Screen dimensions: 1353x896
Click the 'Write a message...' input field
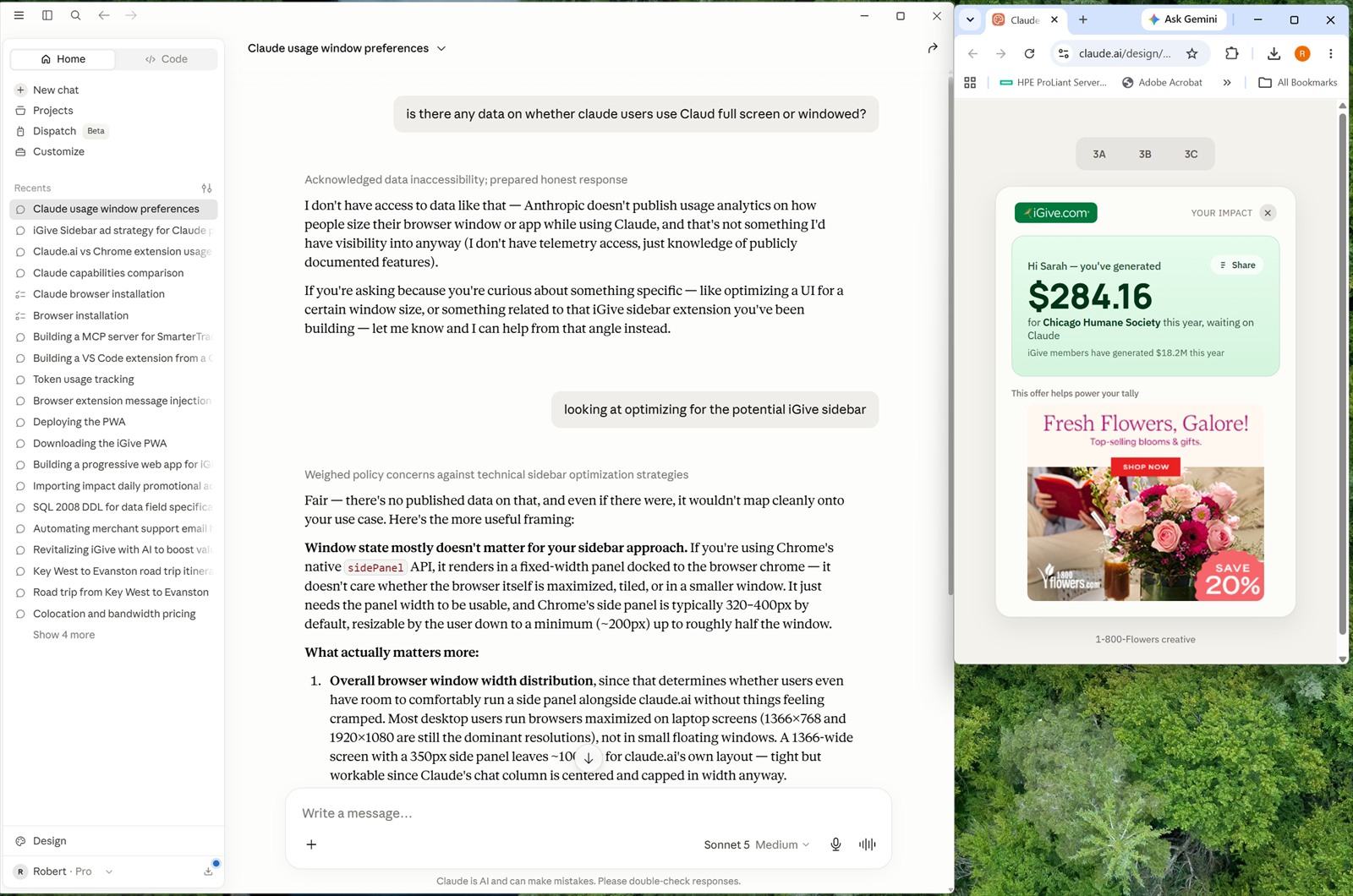589,813
